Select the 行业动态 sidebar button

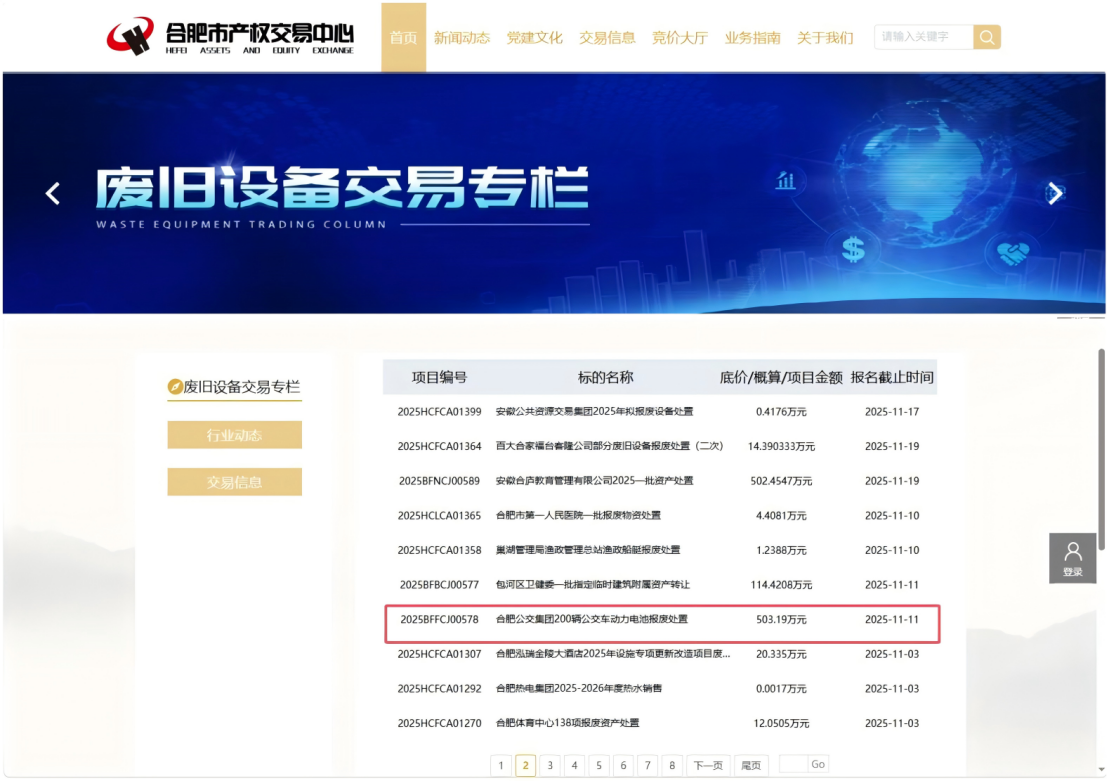pyautogui.click(x=234, y=435)
